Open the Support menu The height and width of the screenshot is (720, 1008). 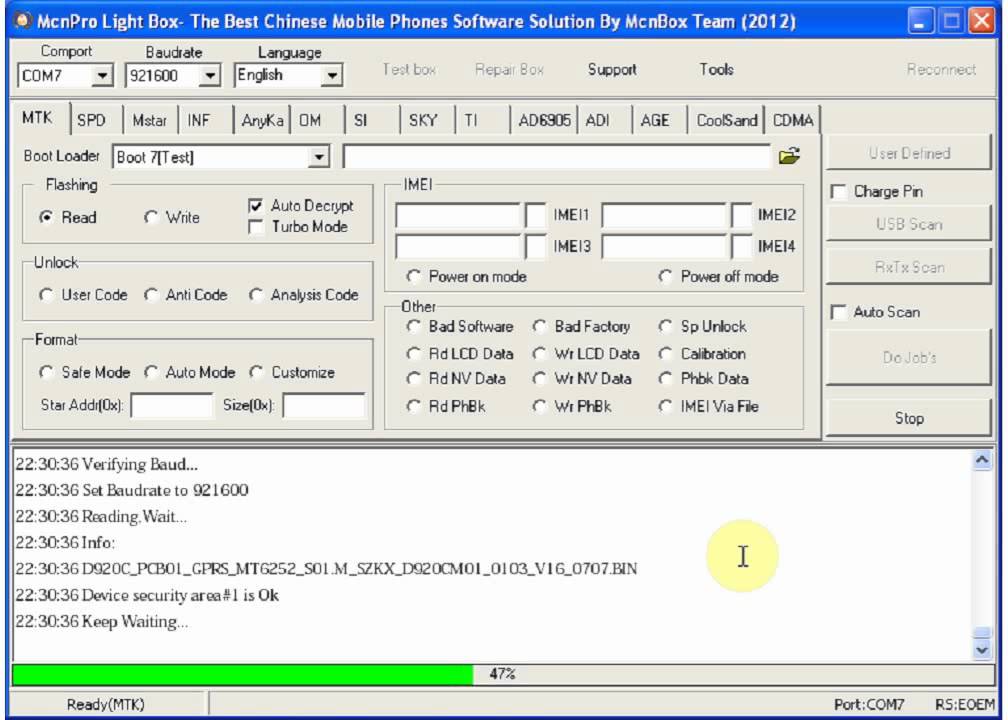(x=612, y=69)
